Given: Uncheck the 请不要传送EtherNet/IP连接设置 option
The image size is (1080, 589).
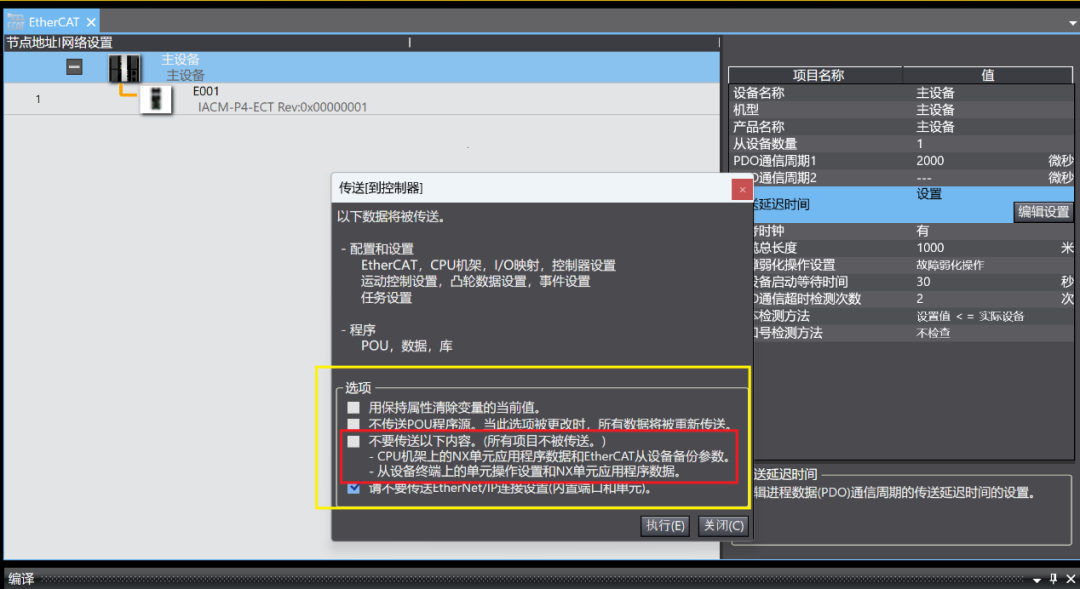Looking at the screenshot, I should click(x=354, y=489).
